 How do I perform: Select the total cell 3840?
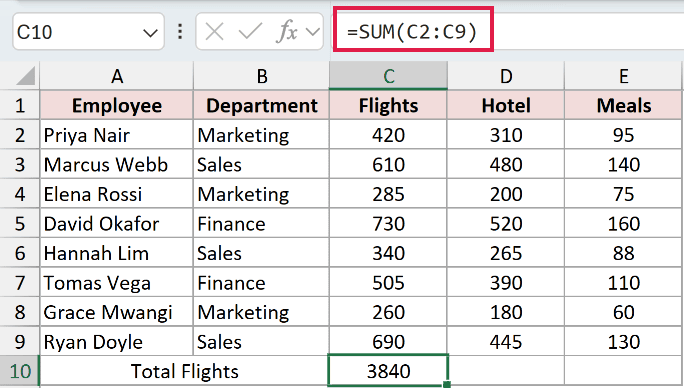pyautogui.click(x=388, y=371)
